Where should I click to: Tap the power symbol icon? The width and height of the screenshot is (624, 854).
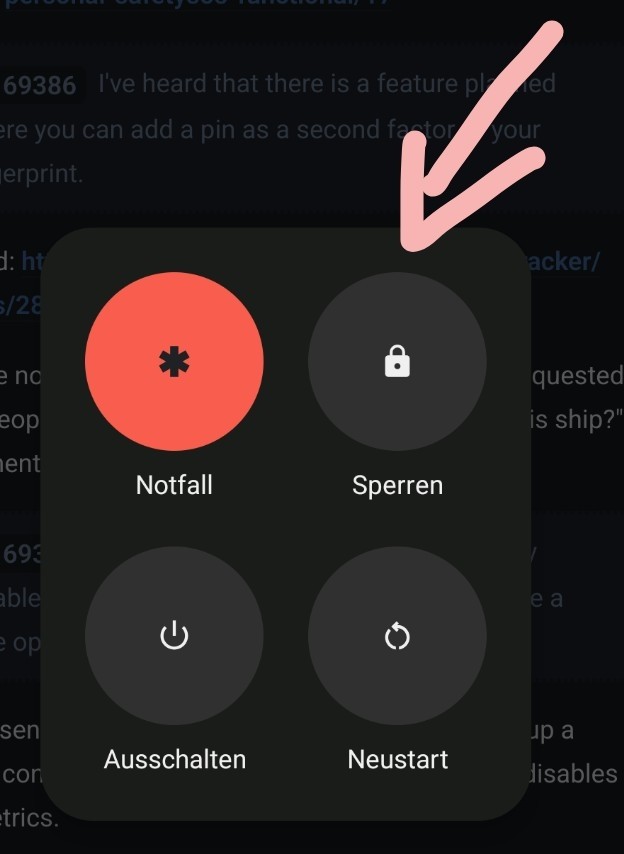pyautogui.click(x=174, y=635)
